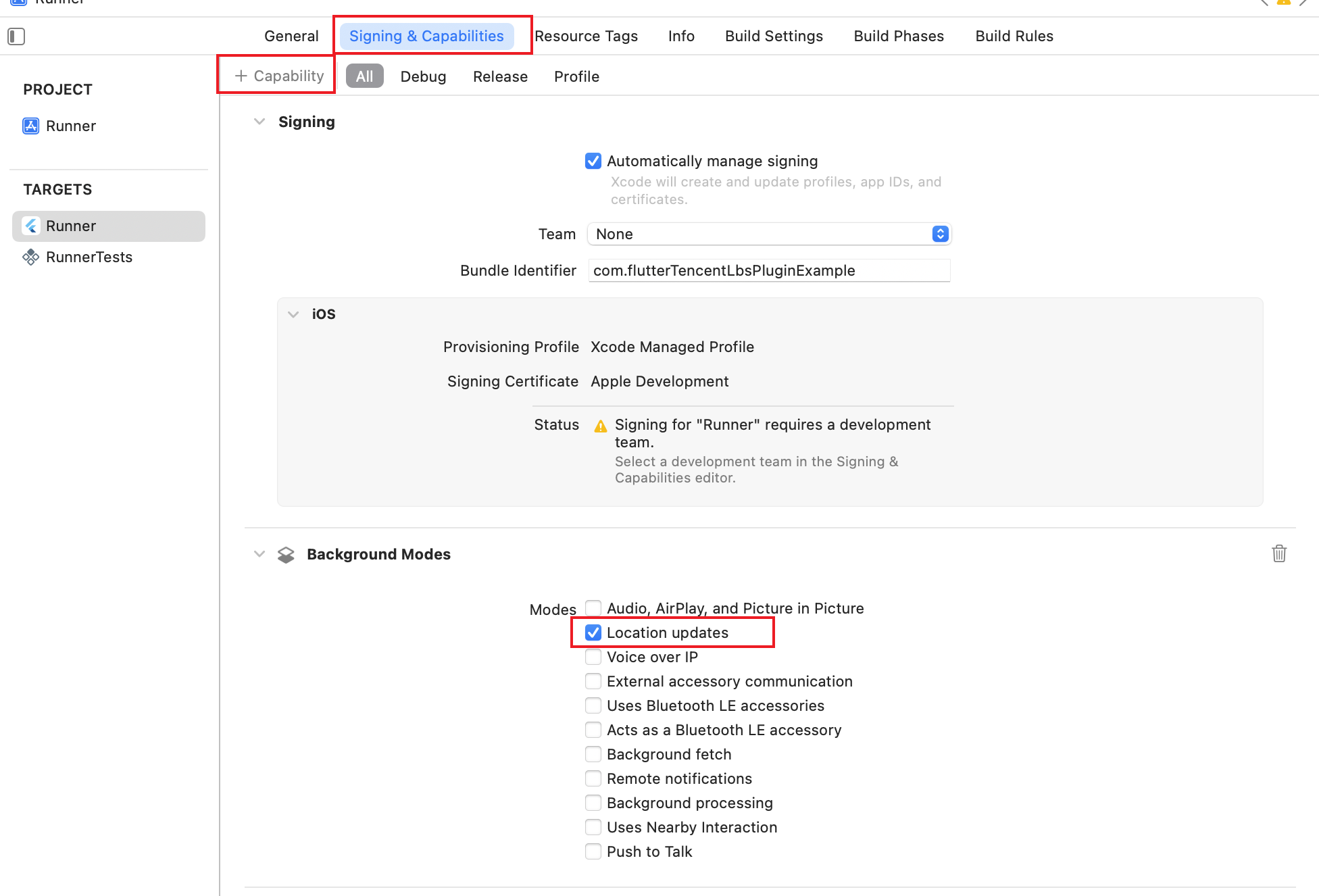Collapse the Signing section

[259, 122]
